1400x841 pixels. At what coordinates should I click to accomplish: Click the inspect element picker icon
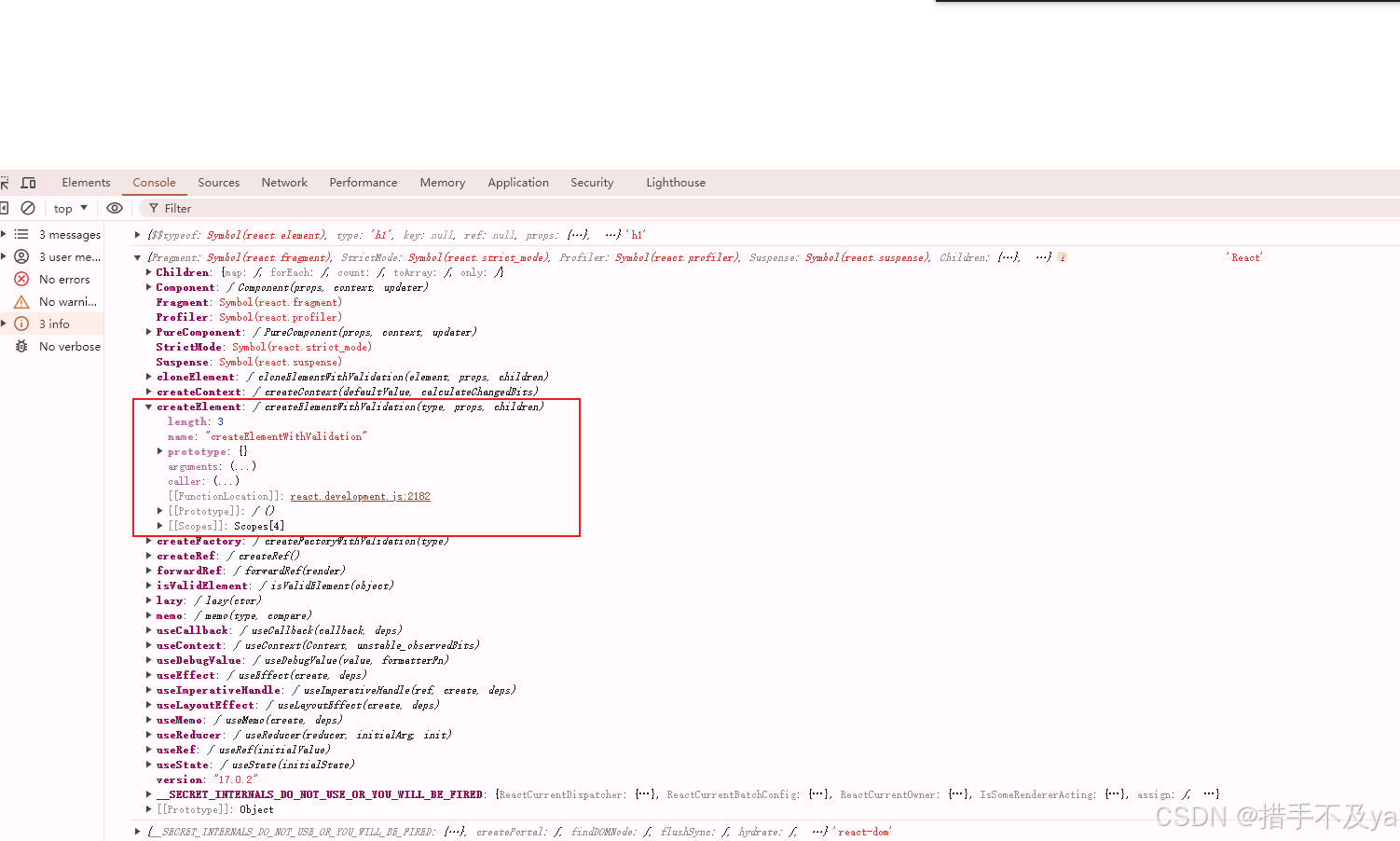pyautogui.click(x=4, y=183)
